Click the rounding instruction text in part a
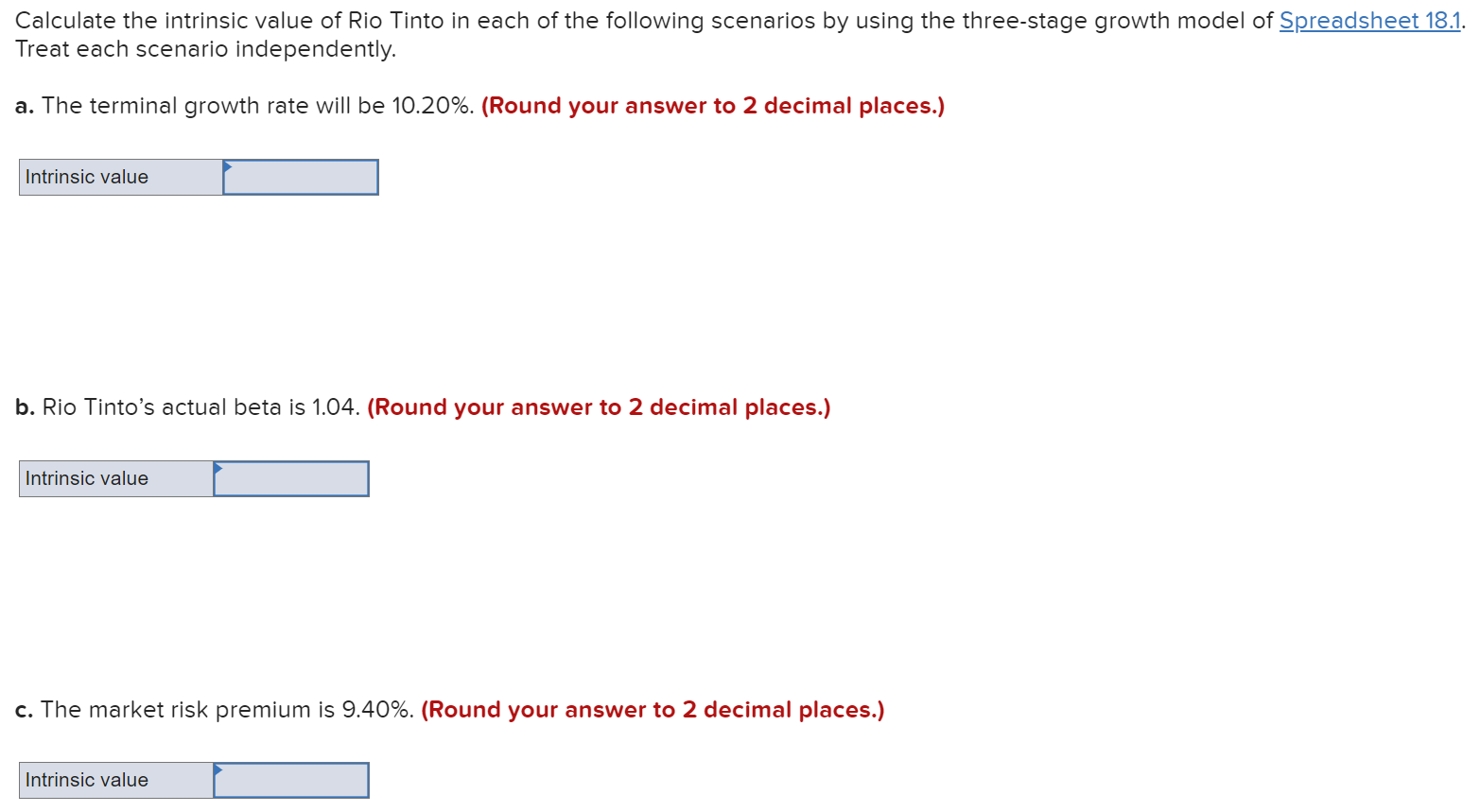The width and height of the screenshot is (1480, 812). [712, 106]
